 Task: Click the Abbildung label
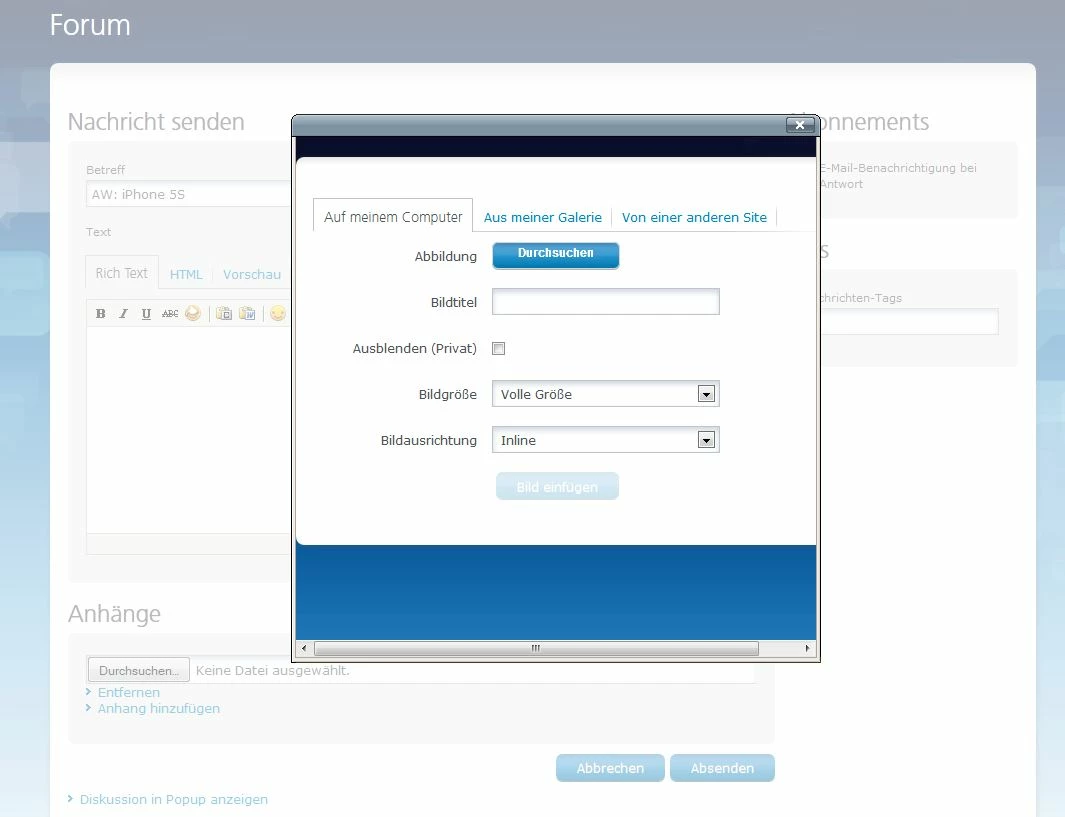click(x=446, y=256)
